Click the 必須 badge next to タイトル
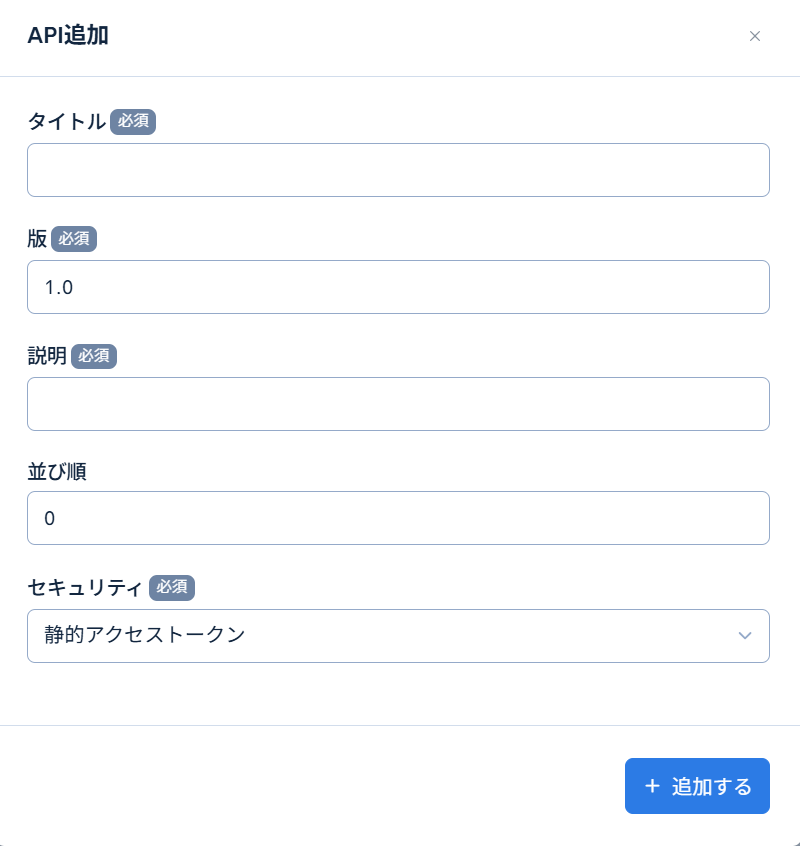The width and height of the screenshot is (800, 846). click(x=133, y=121)
